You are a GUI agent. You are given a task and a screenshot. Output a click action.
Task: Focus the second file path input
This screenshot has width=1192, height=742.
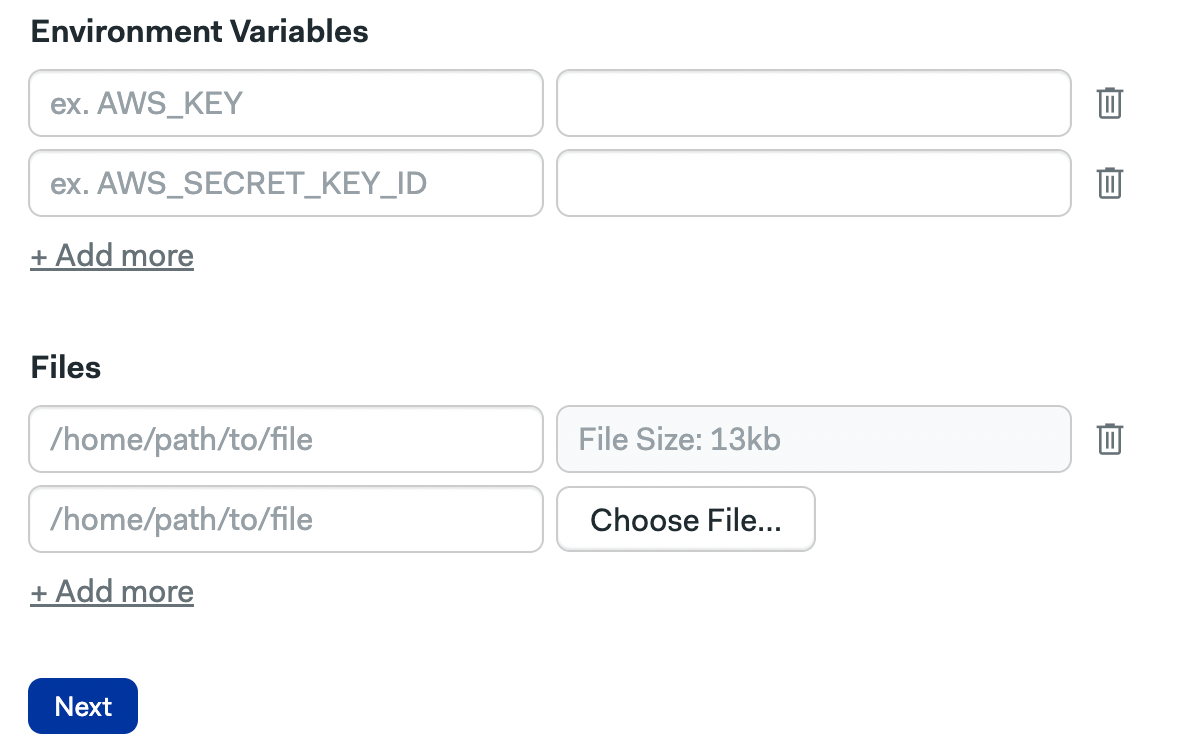pyautogui.click(x=286, y=519)
